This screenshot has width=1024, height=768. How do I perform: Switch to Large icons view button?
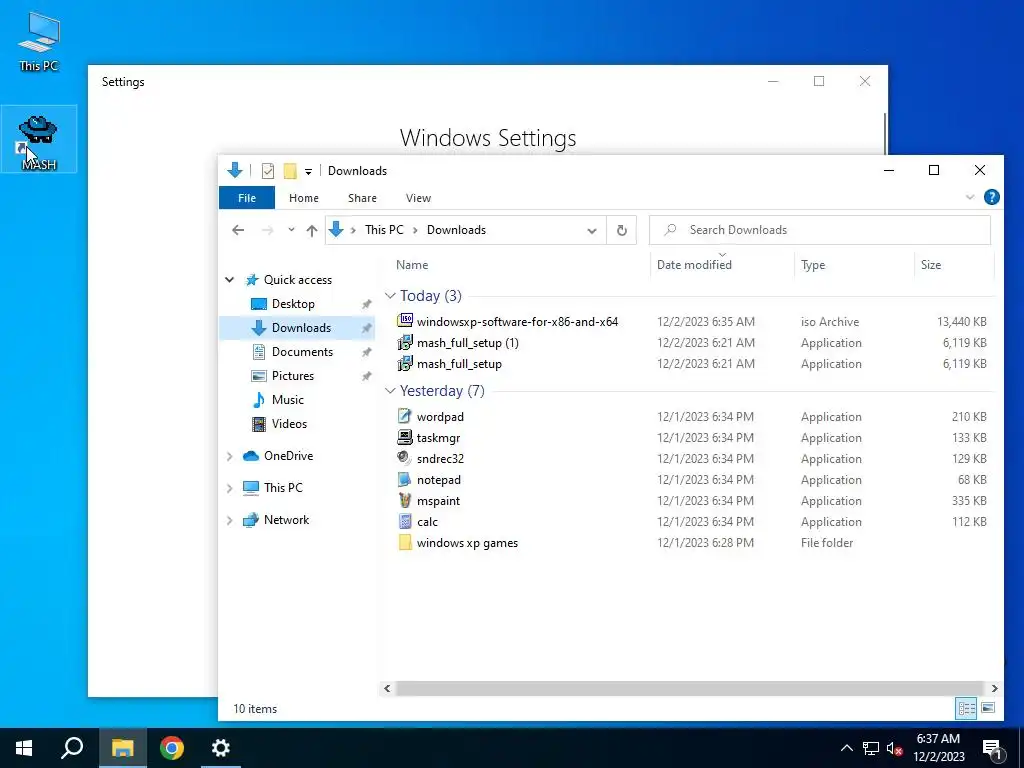(x=988, y=708)
